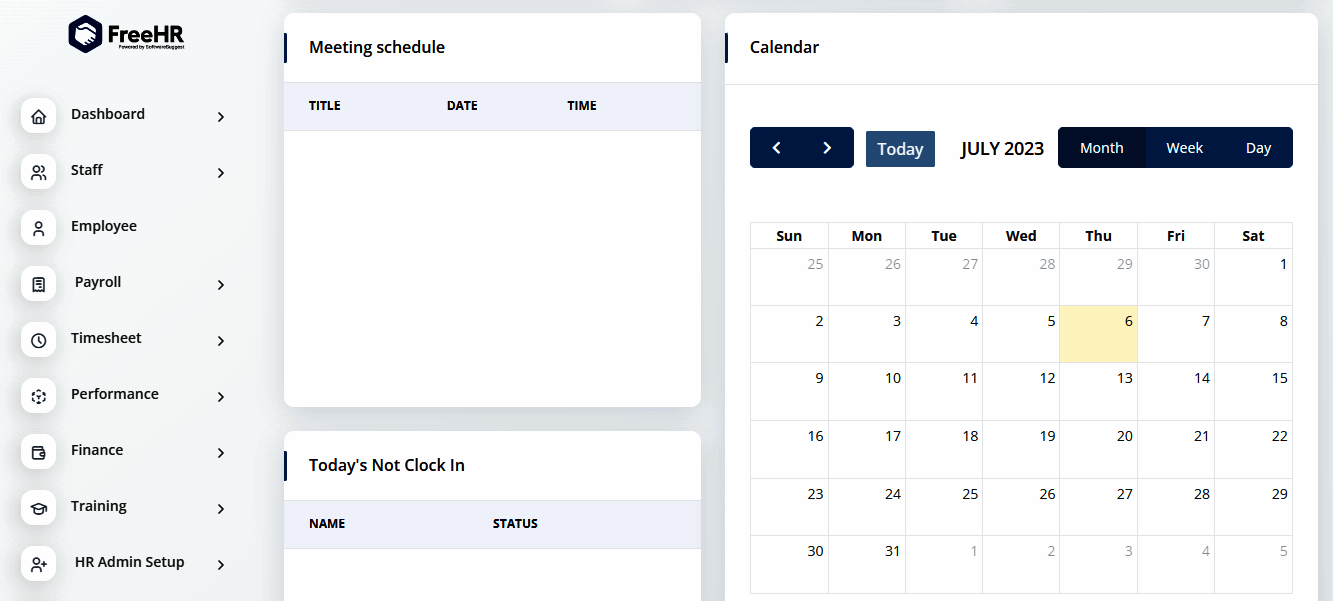This screenshot has height=601, width=1333.
Task: Advance calendar to next month
Action: pyautogui.click(x=827, y=148)
